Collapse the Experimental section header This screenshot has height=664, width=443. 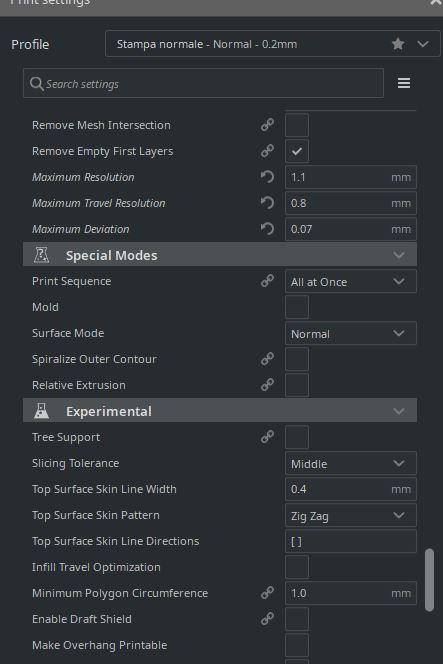220,411
